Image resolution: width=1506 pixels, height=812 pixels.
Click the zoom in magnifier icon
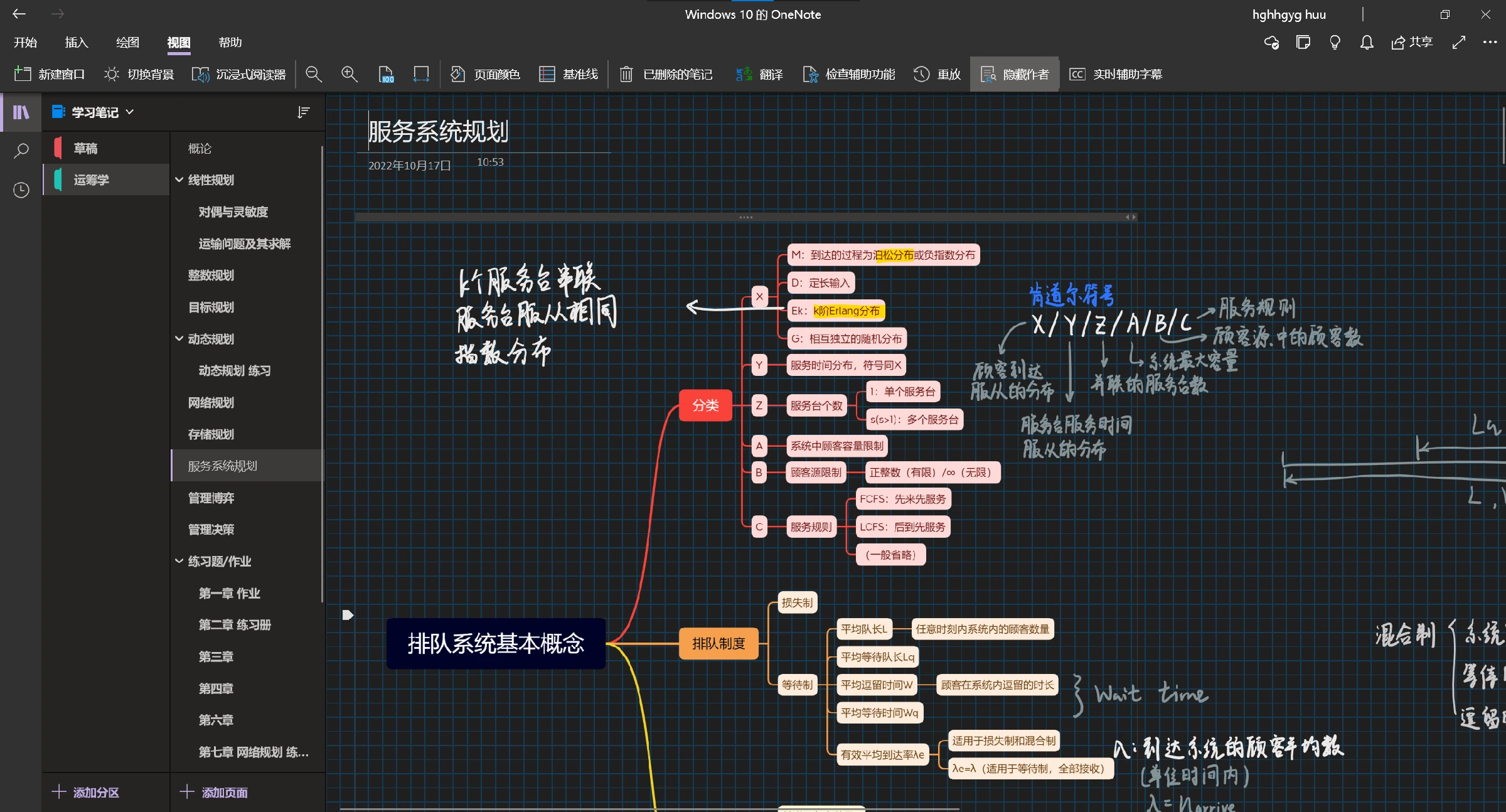tap(350, 75)
